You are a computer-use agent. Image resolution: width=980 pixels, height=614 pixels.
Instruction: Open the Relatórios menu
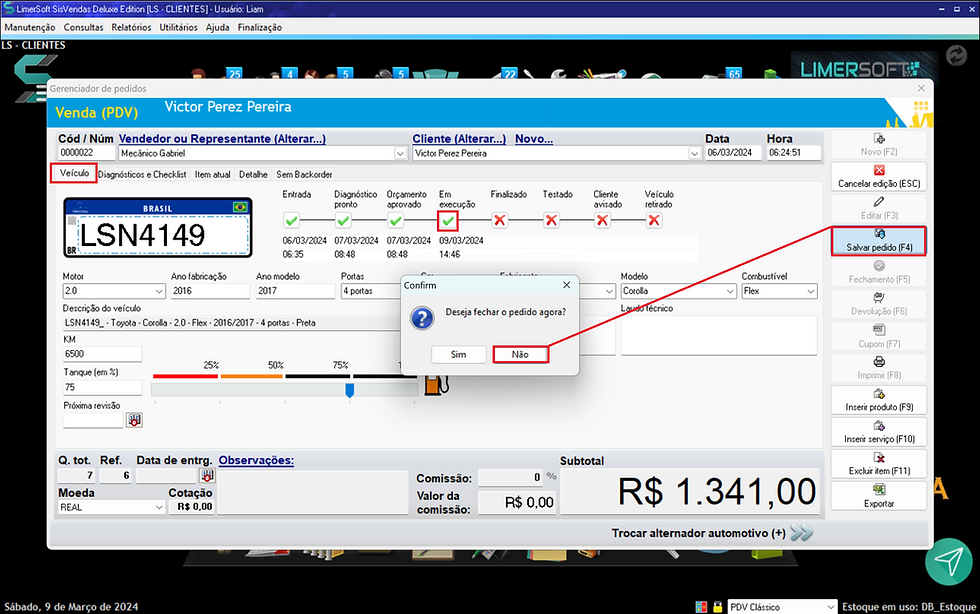[x=131, y=28]
